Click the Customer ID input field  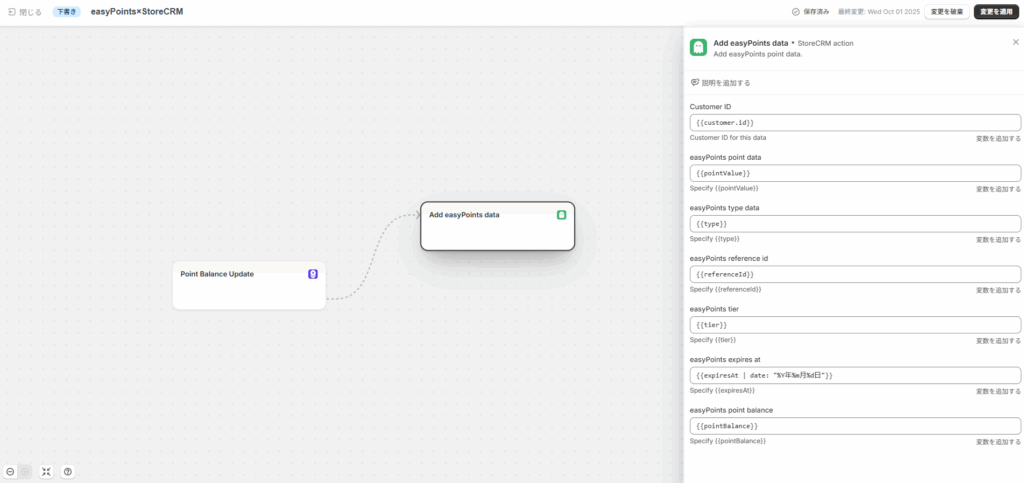coord(855,122)
